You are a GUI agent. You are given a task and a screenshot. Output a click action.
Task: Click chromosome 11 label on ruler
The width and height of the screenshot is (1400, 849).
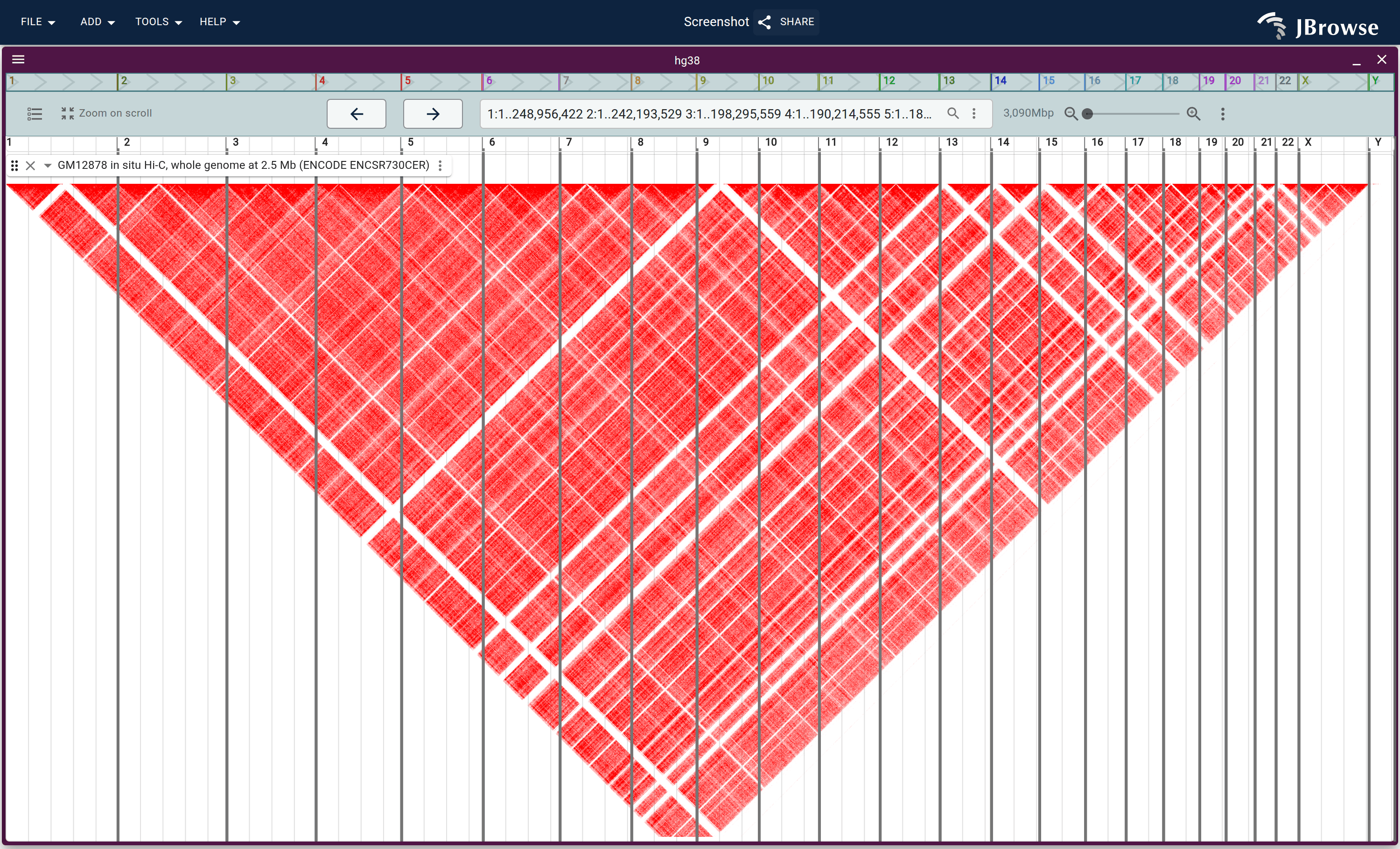coord(831,142)
